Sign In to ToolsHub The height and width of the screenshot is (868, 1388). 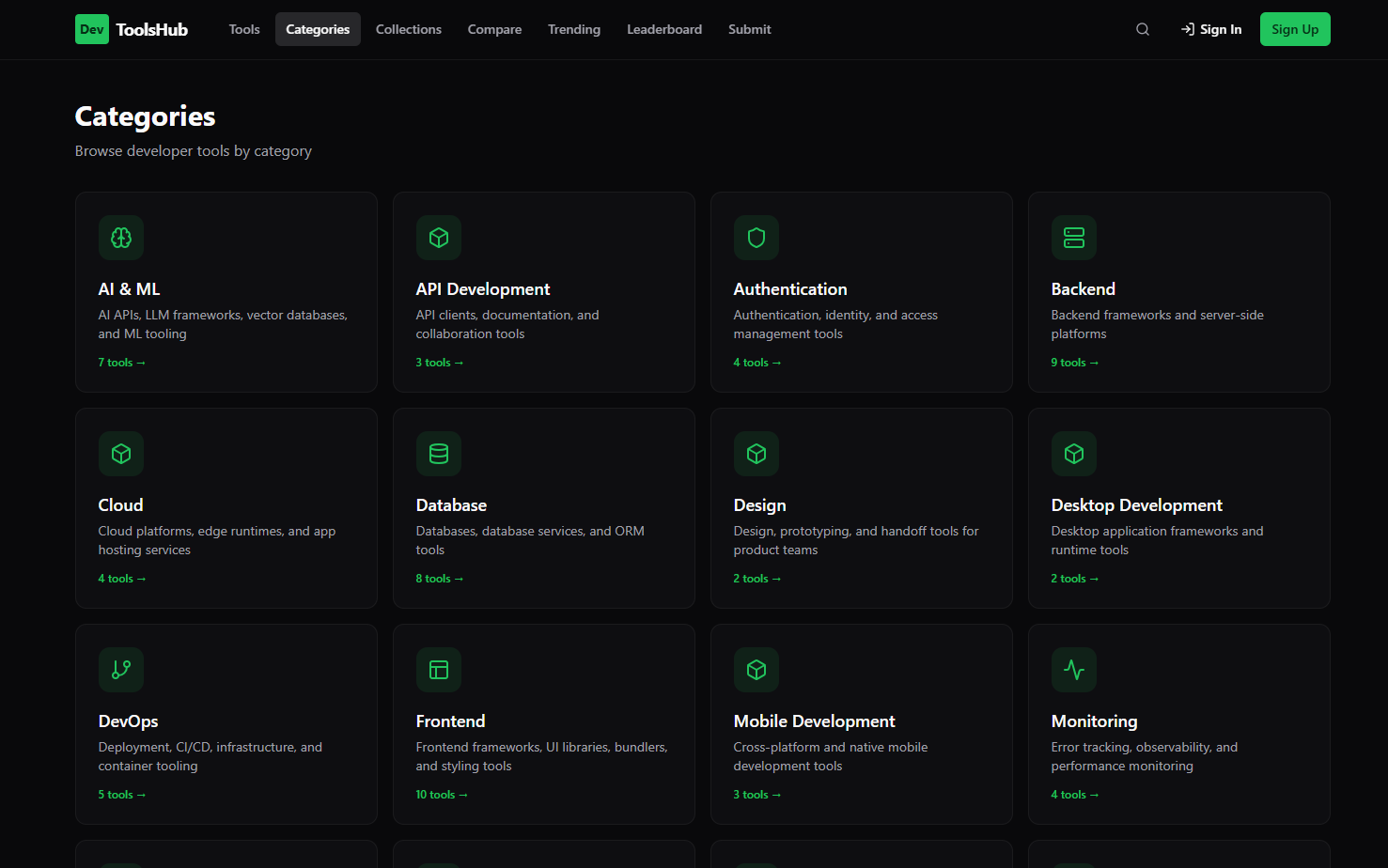coord(1211,29)
